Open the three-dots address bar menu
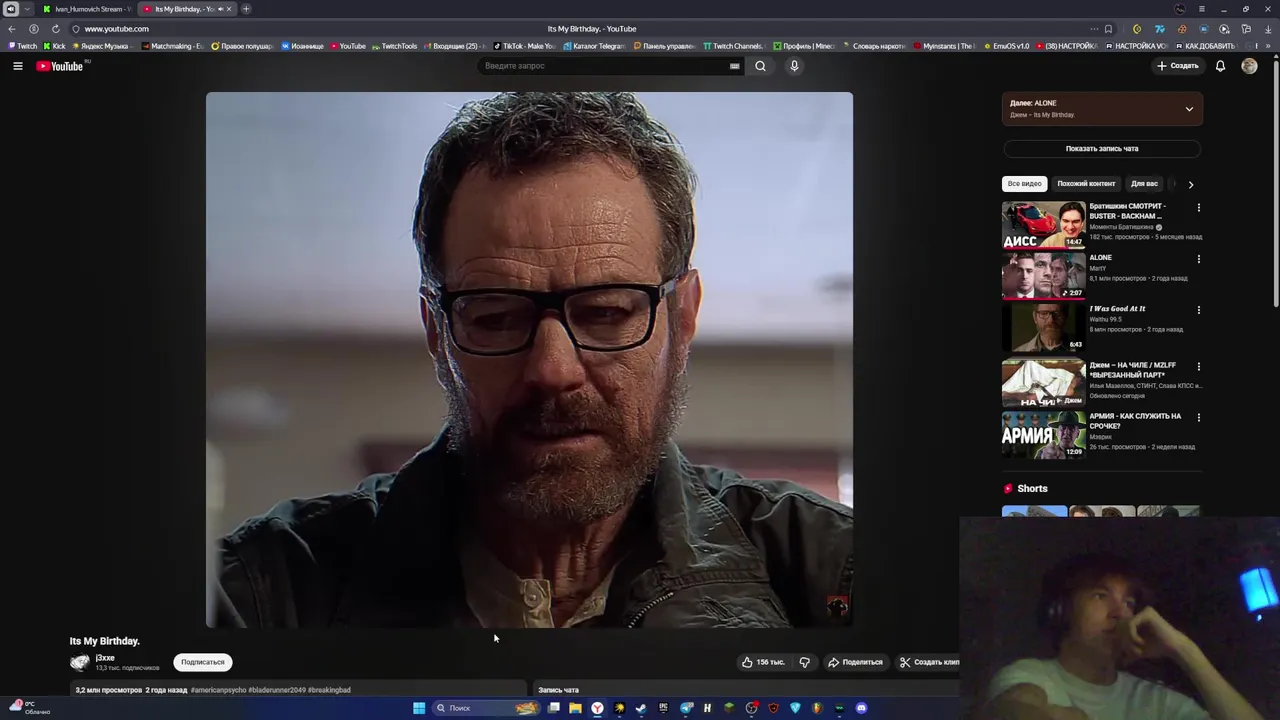 tap(1094, 29)
